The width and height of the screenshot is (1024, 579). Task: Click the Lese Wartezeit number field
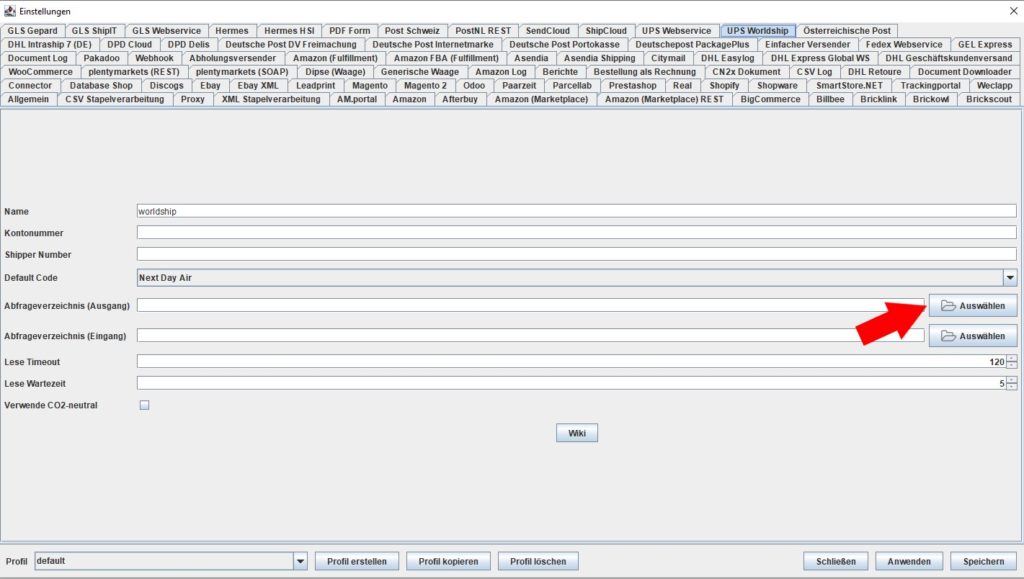point(571,384)
